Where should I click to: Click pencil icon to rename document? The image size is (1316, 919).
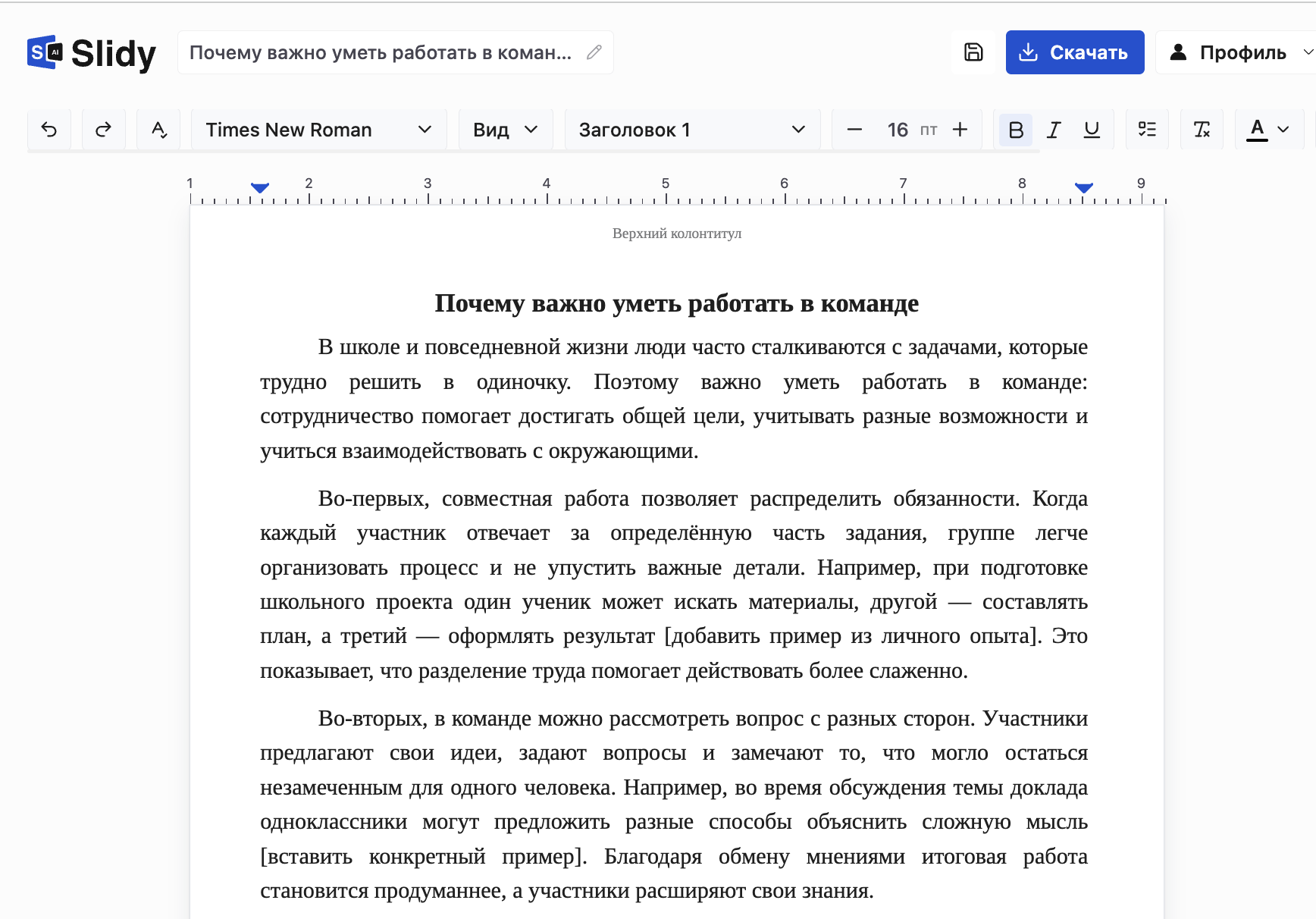(x=594, y=52)
